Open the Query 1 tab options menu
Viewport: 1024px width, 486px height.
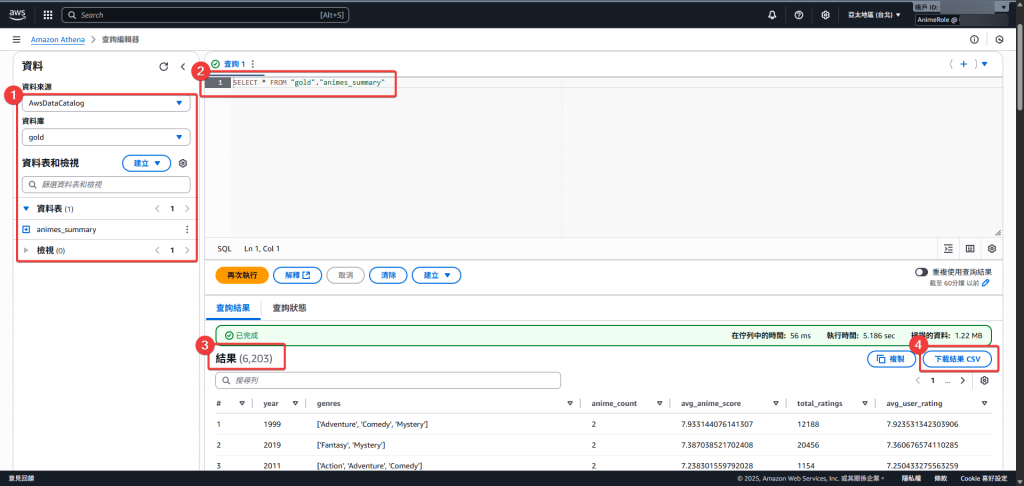tap(253, 64)
